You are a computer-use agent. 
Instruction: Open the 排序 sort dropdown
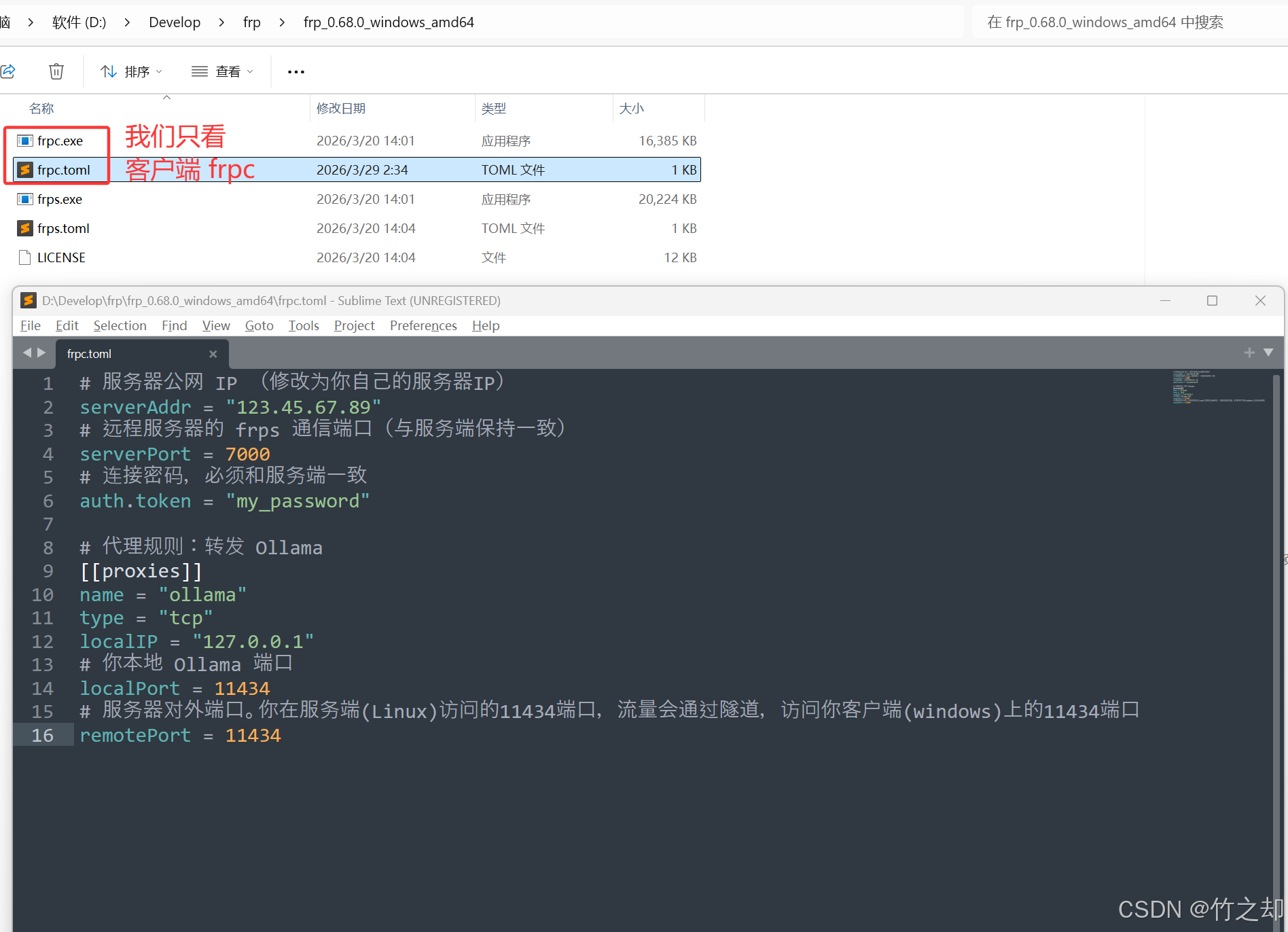click(131, 71)
